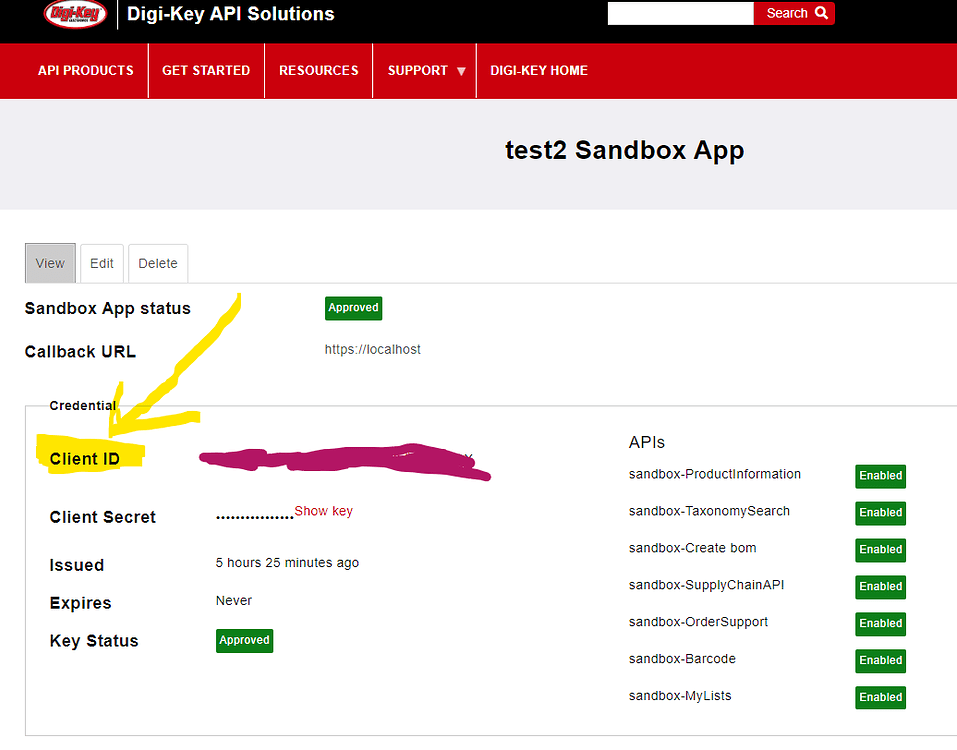Click the magnifying glass search icon
The width and height of the screenshot is (957, 750).
point(821,13)
